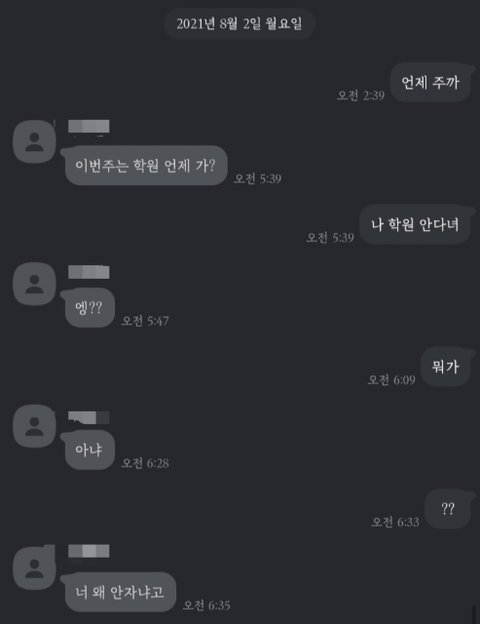This screenshot has width=480, height=624.
Task: Click blurred sender name above '아냐' bubble
Action: pos(88,418)
